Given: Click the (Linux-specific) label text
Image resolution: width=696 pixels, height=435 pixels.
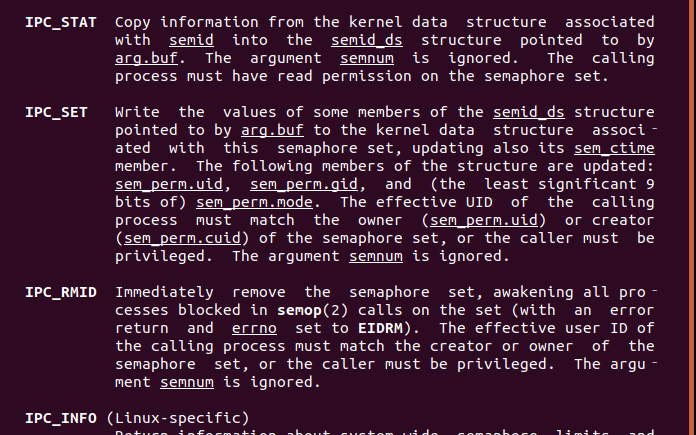Looking at the screenshot, I should pyautogui.click(x=178, y=419).
